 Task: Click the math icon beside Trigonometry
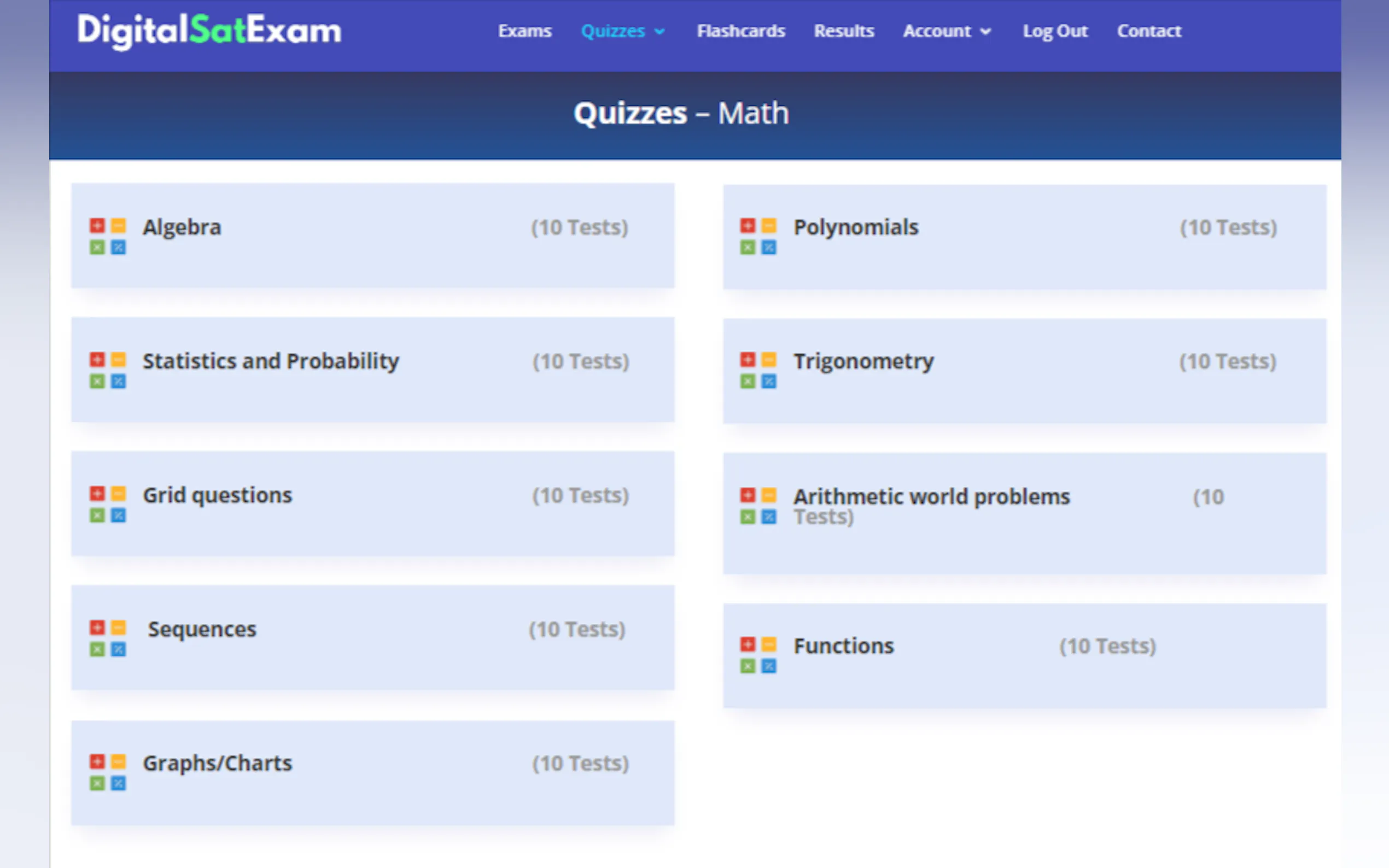tap(758, 370)
